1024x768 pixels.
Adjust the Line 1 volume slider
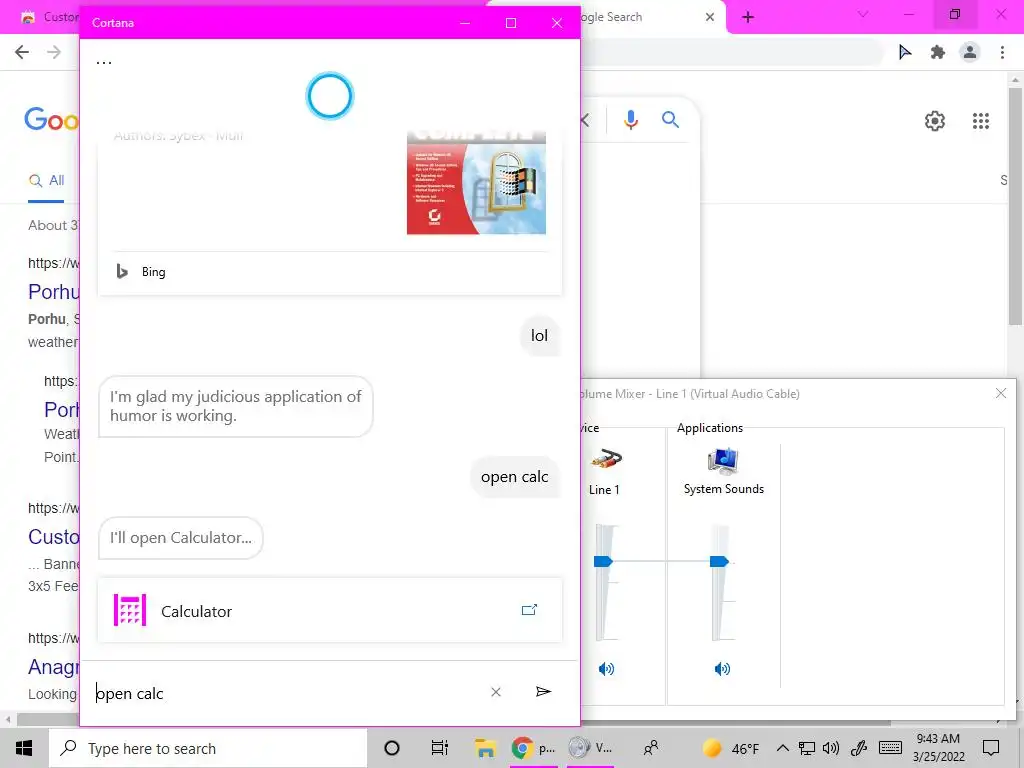603,562
